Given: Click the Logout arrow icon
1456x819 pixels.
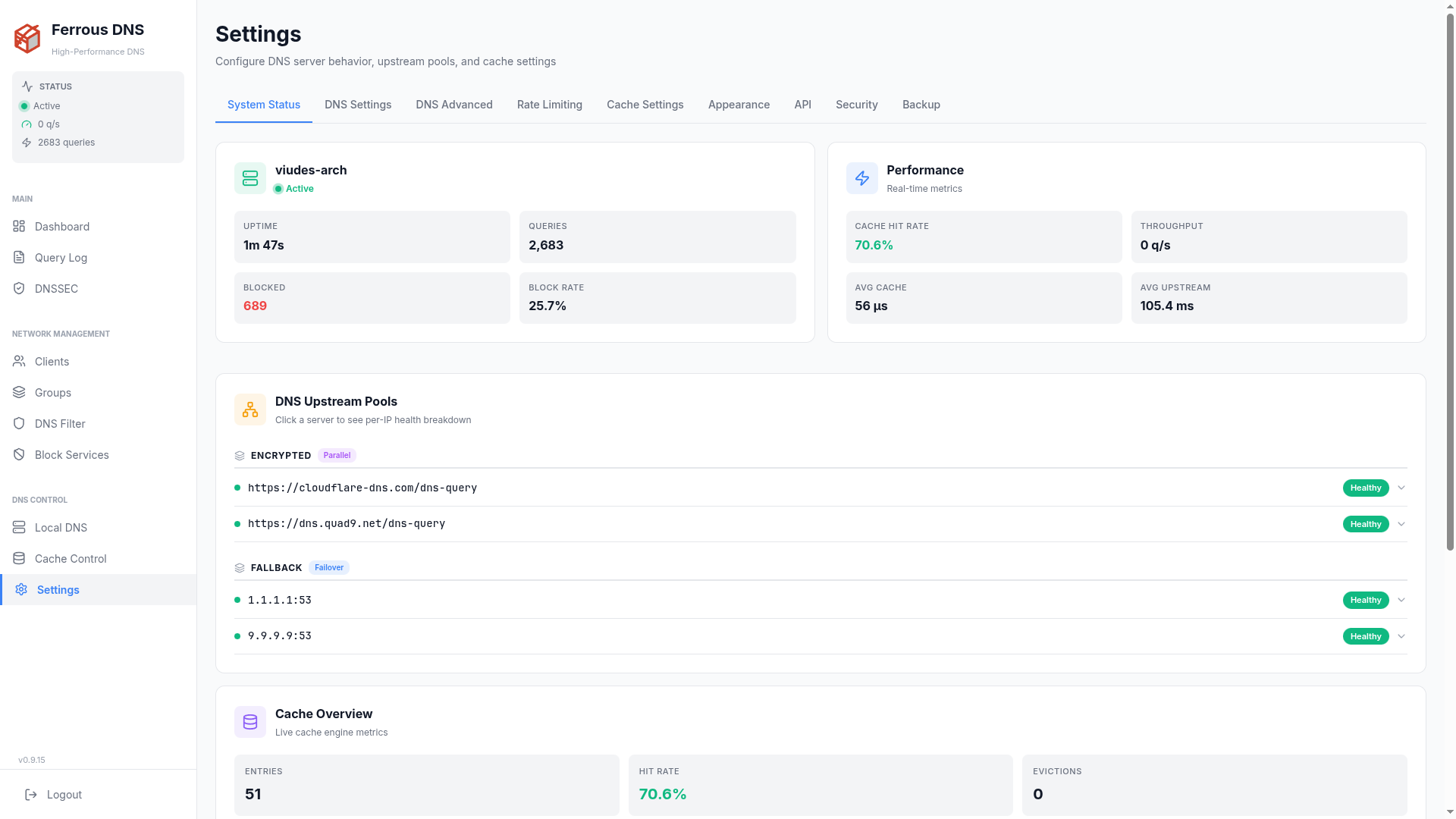Looking at the screenshot, I should pos(31,795).
